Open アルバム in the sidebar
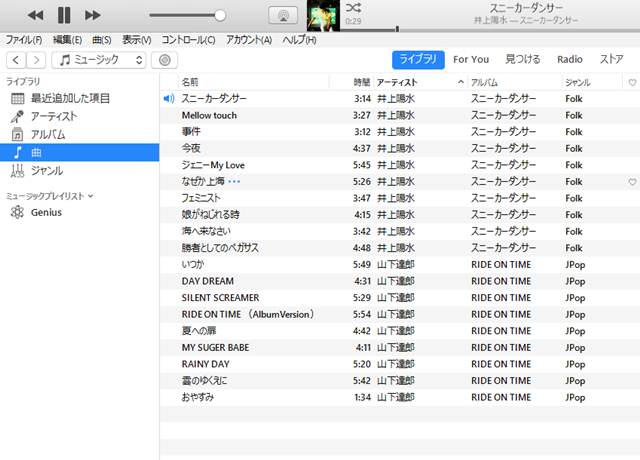Image resolution: width=640 pixels, height=460 pixels. (x=80, y=134)
